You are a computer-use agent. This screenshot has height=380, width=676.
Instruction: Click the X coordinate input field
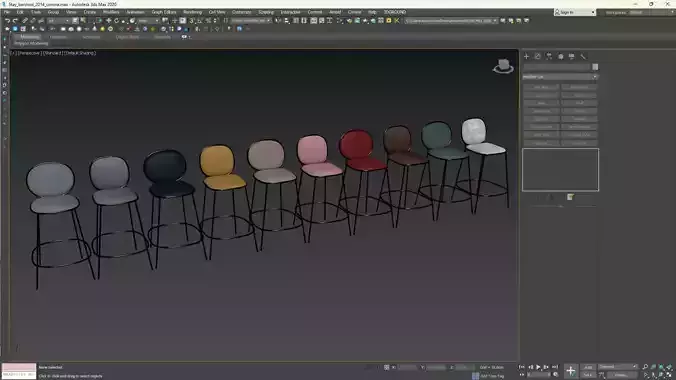(x=407, y=367)
